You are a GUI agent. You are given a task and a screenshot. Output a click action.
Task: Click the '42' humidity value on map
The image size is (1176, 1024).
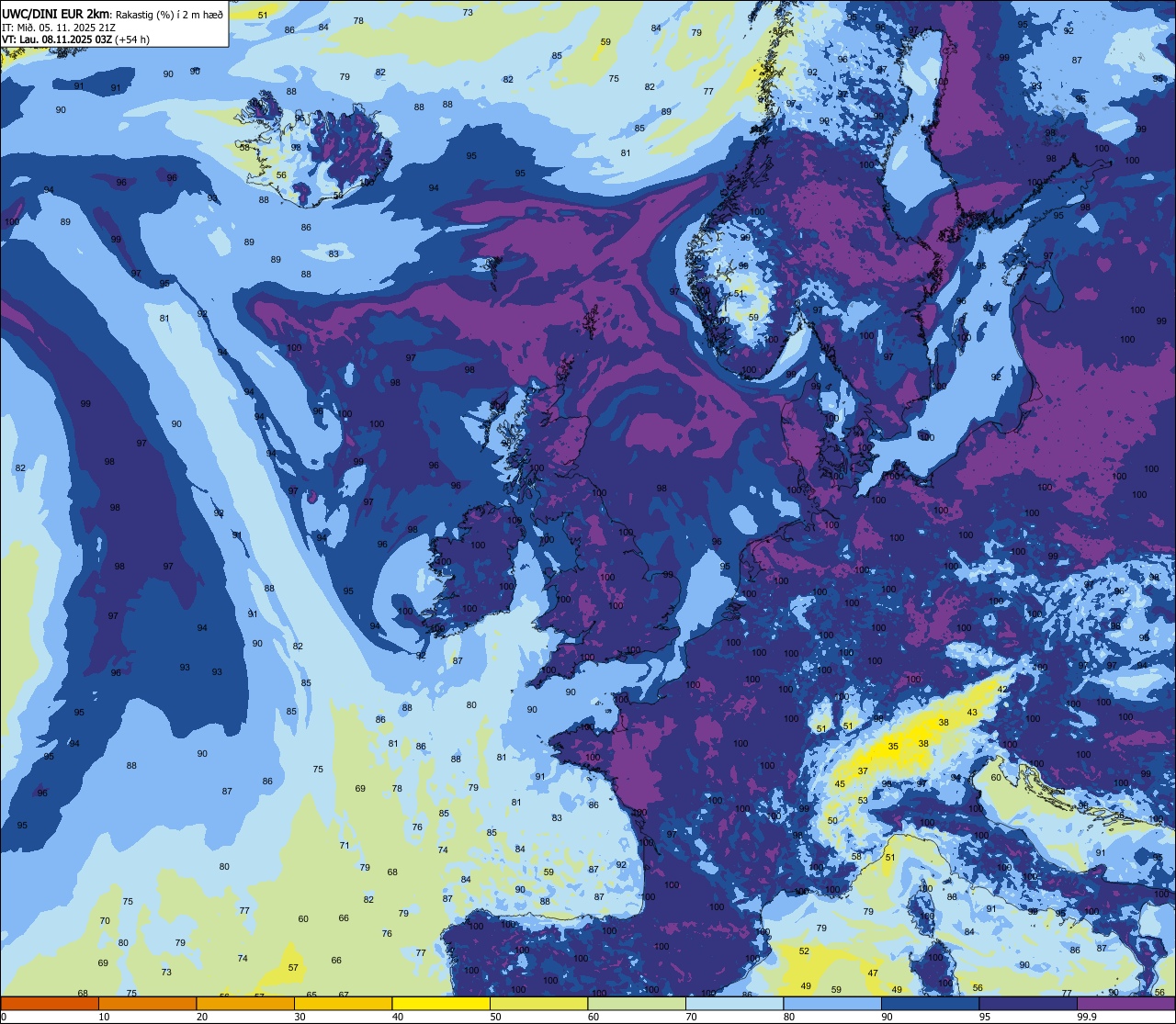(x=1002, y=689)
